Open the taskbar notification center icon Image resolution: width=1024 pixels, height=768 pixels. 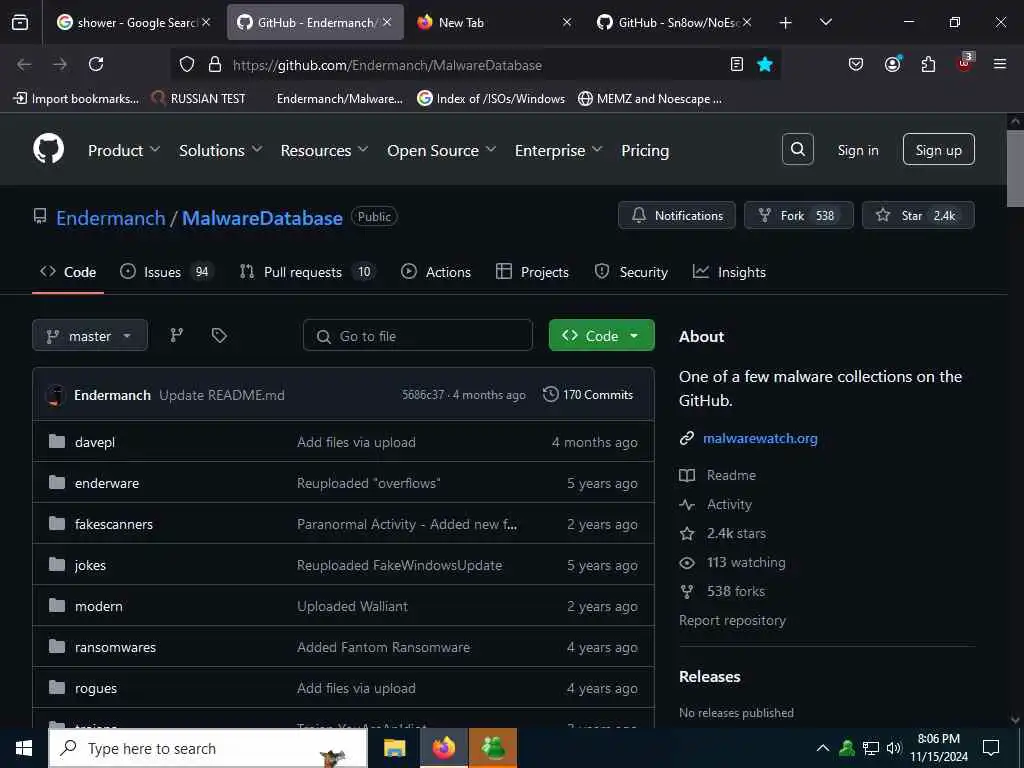[x=991, y=748]
